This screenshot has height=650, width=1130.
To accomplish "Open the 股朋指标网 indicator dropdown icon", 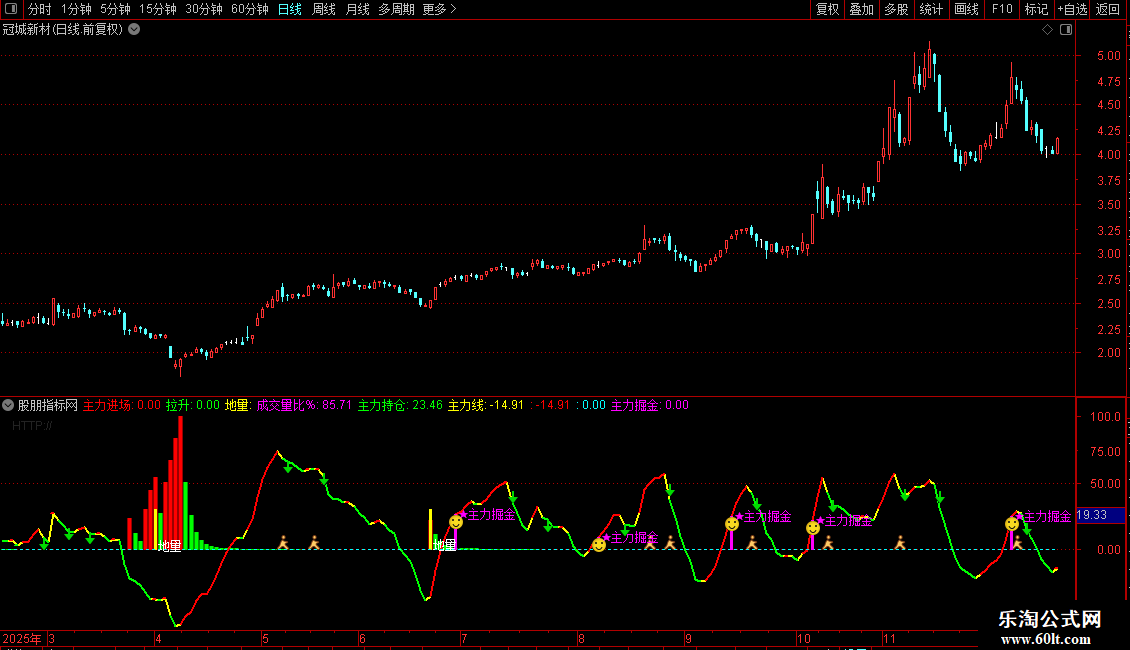I will [8, 405].
